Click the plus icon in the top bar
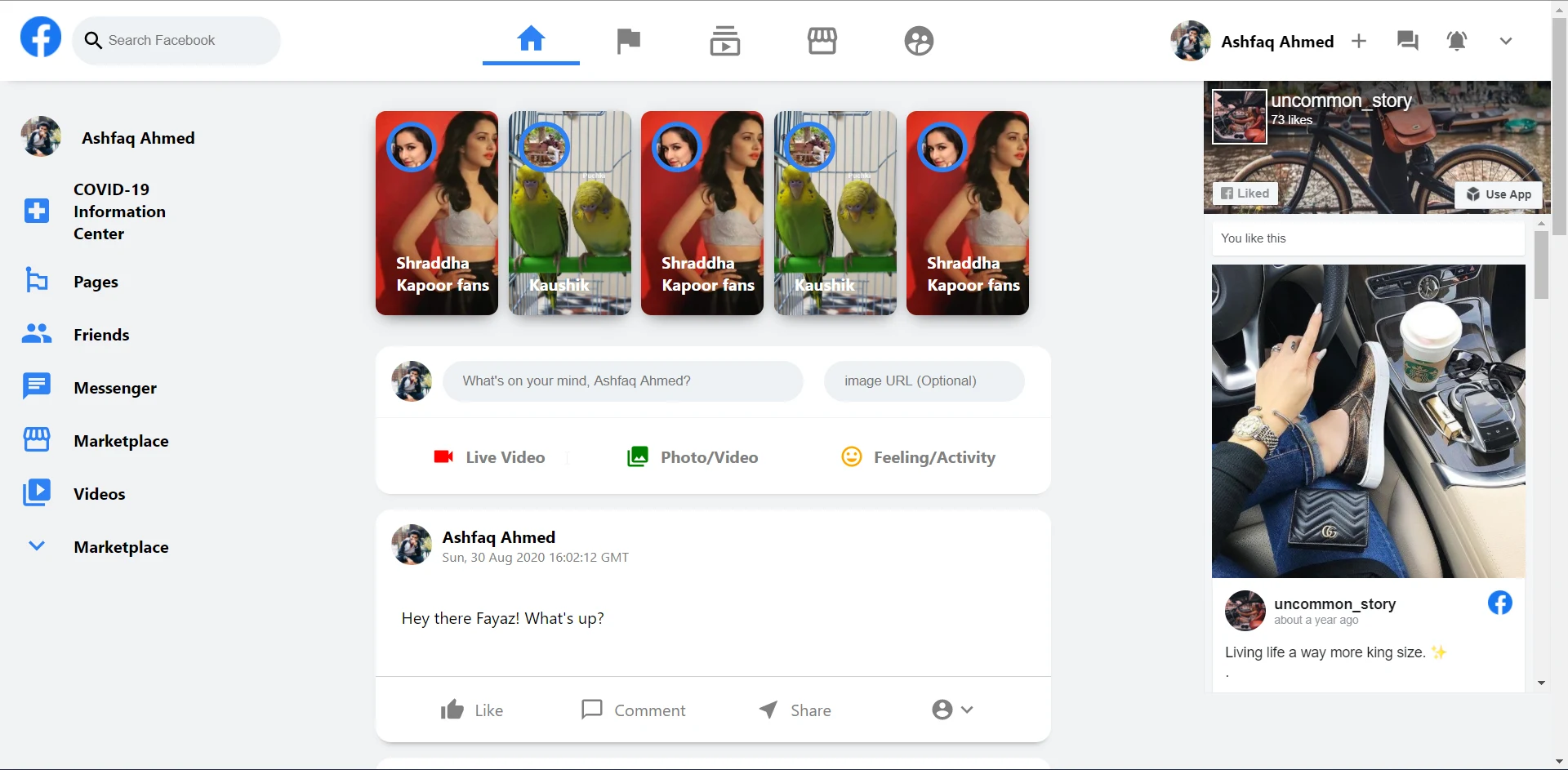The height and width of the screenshot is (770, 1568). [x=1359, y=41]
